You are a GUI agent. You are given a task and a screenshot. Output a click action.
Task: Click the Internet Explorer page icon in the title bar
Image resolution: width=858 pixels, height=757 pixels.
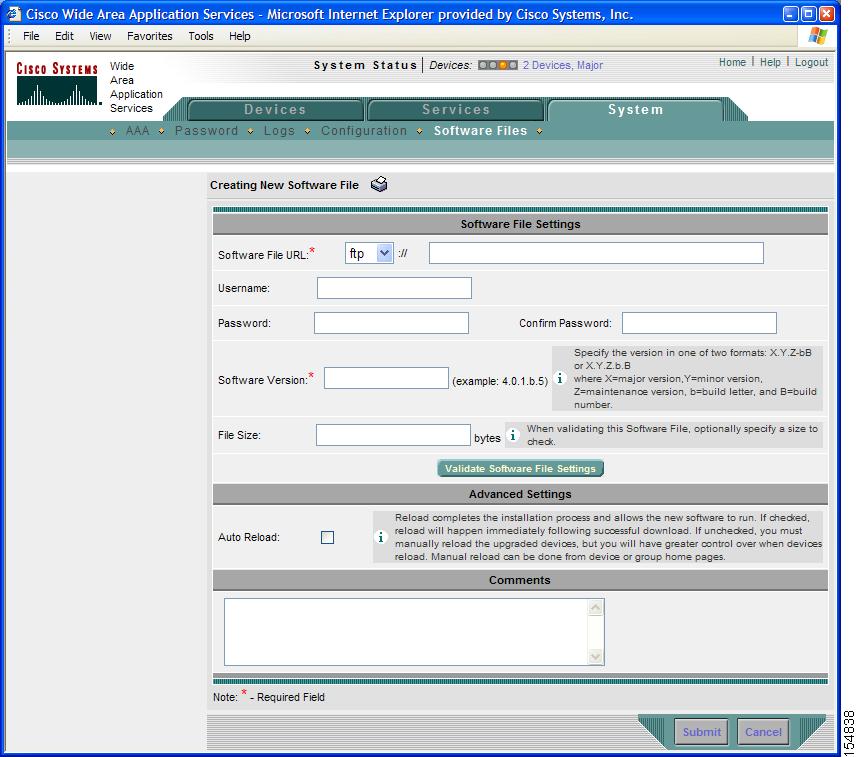[14, 14]
